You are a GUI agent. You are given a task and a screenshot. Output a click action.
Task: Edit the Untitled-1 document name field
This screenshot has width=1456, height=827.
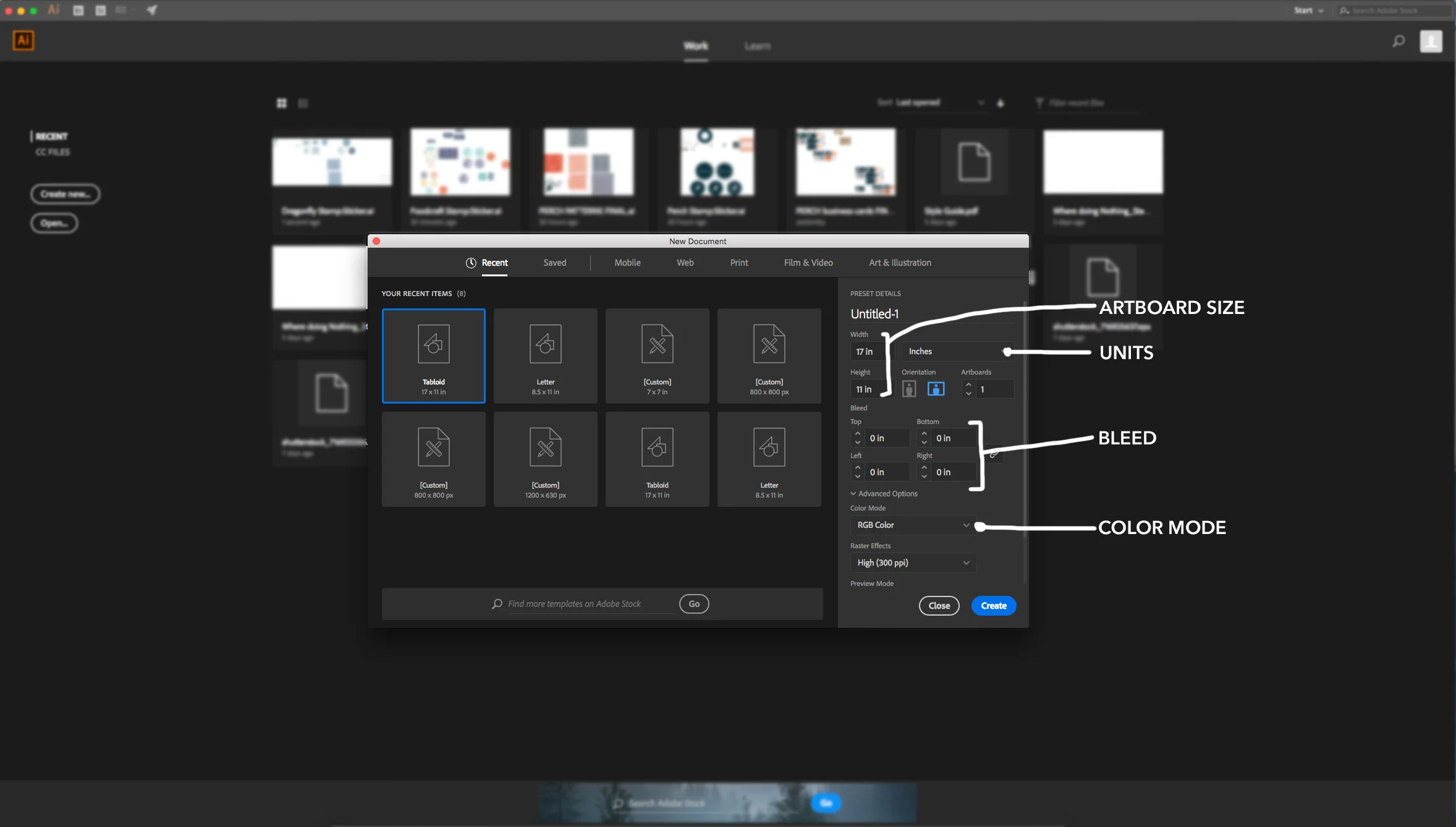[x=931, y=314]
